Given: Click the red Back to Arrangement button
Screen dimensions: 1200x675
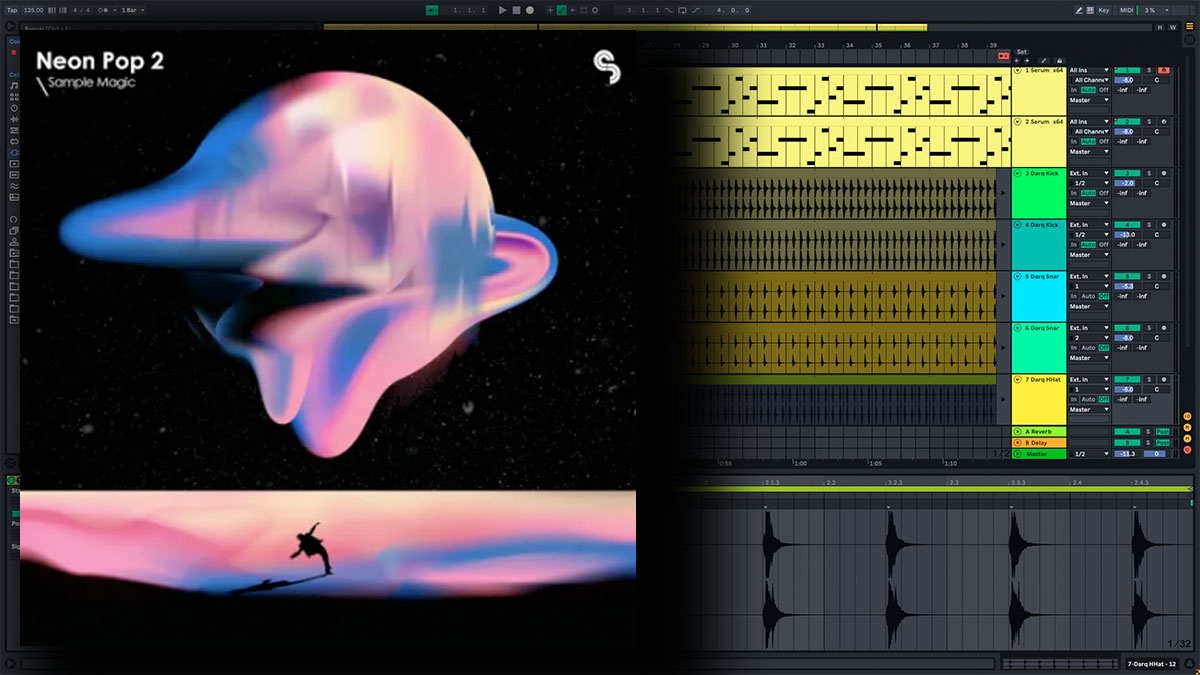Looking at the screenshot, I should pyautogui.click(x=1004, y=56).
